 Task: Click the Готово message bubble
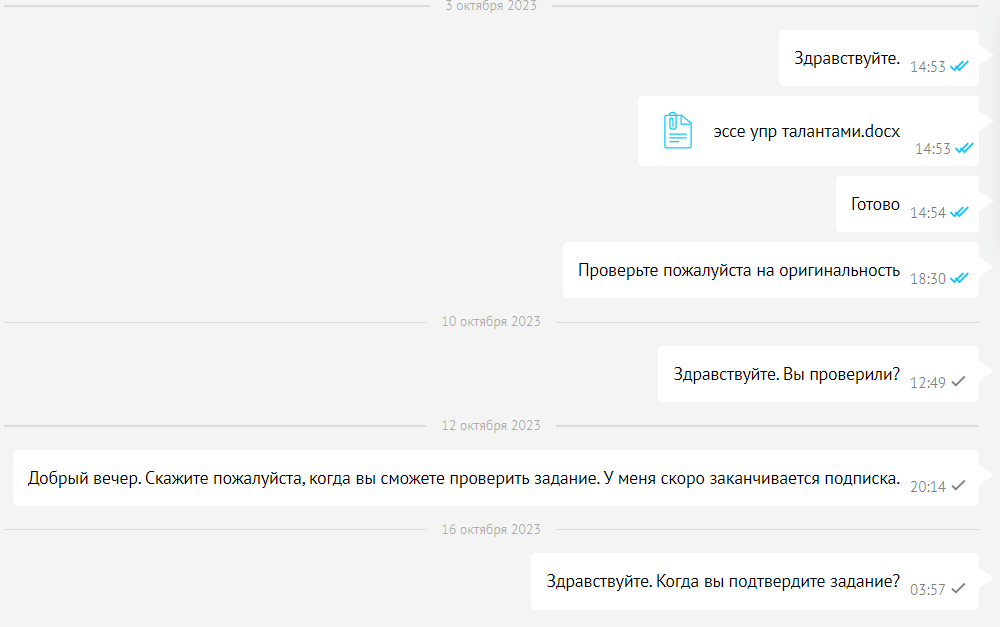click(x=875, y=203)
